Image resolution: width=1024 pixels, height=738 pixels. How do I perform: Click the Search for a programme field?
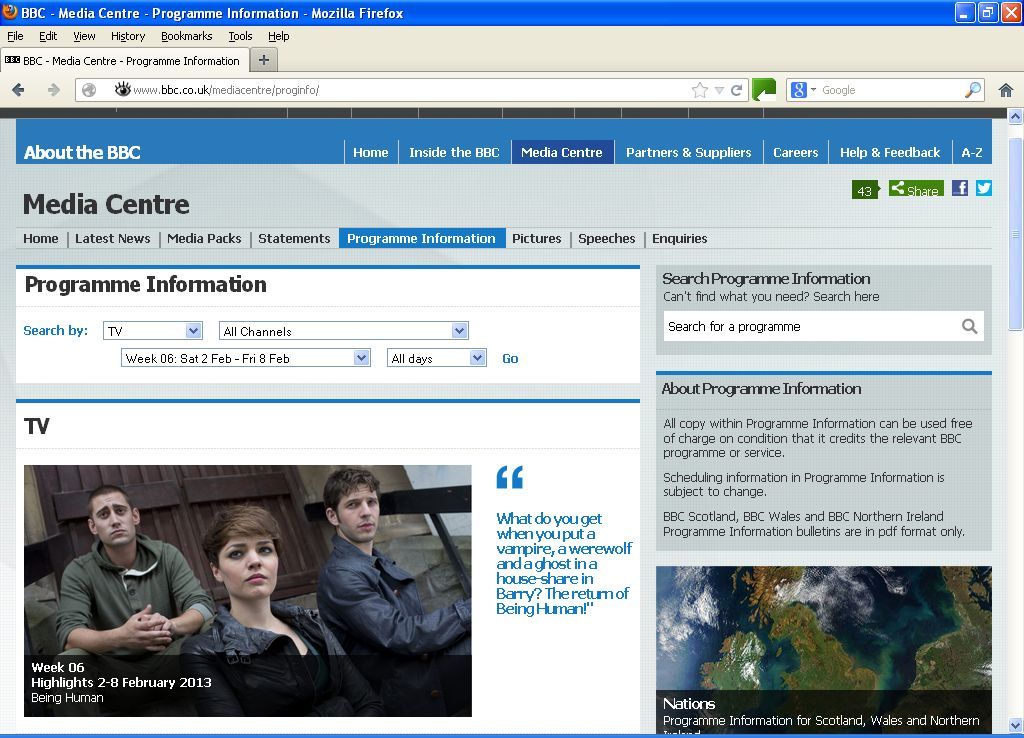tap(810, 326)
